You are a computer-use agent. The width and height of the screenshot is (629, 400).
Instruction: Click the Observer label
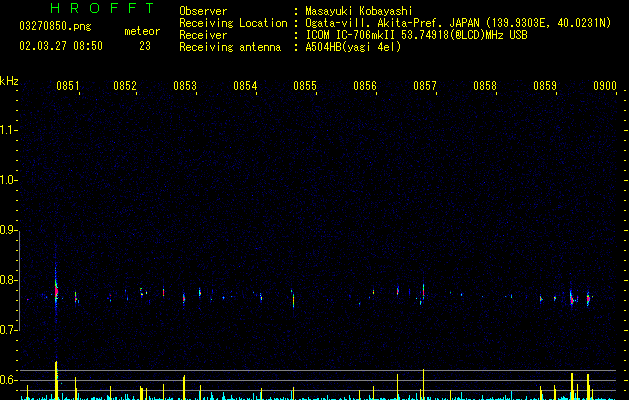(203, 11)
